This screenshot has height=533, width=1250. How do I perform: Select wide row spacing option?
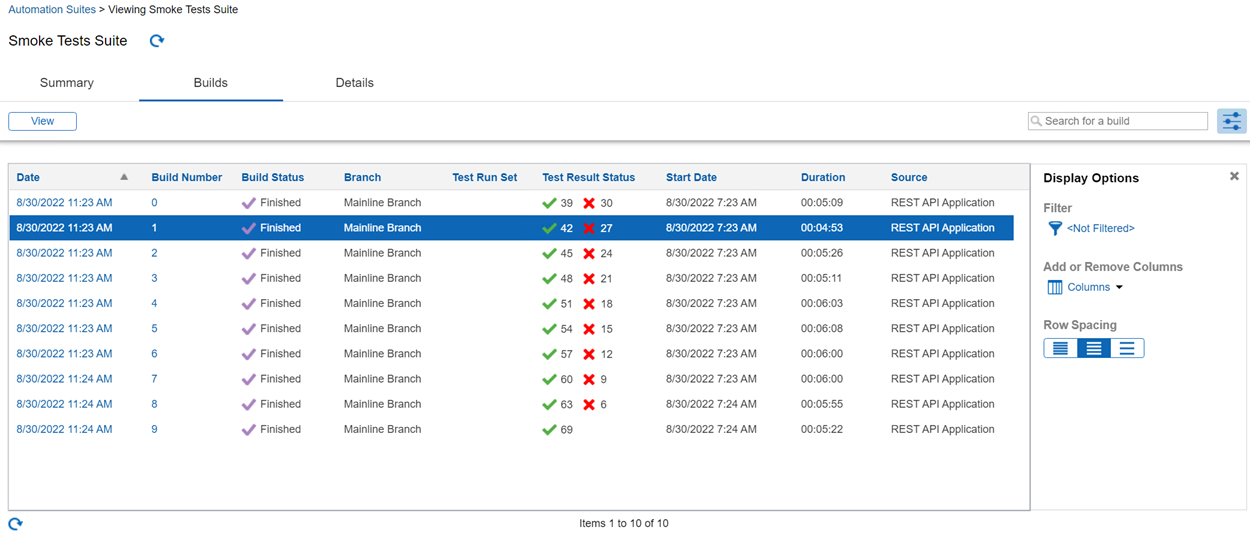pyautogui.click(x=1127, y=348)
